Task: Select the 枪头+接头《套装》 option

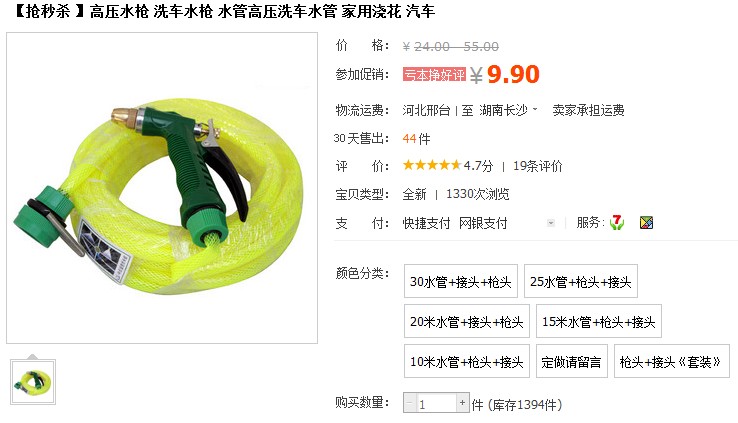Action: (672, 361)
